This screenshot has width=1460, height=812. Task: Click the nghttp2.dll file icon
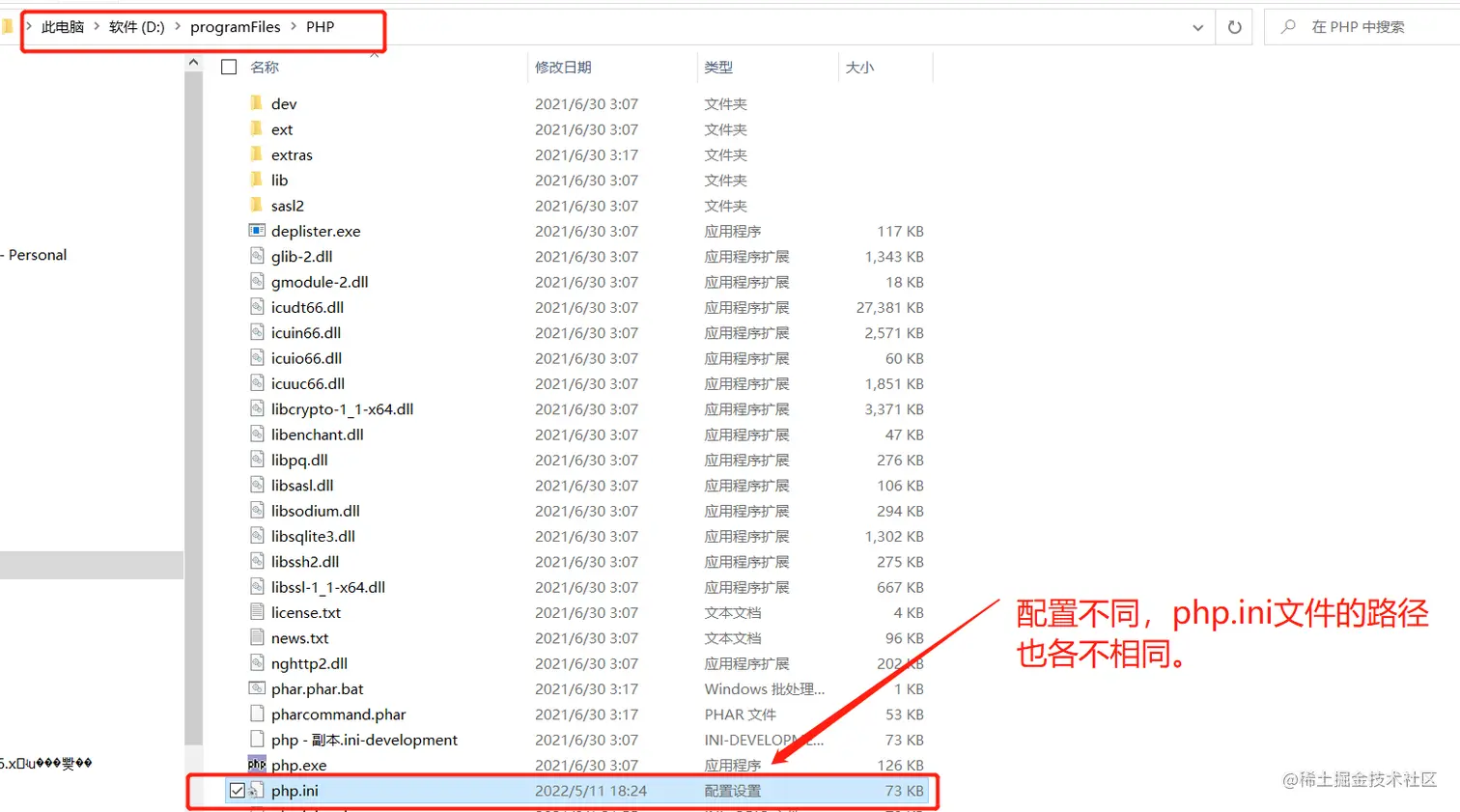pos(257,662)
